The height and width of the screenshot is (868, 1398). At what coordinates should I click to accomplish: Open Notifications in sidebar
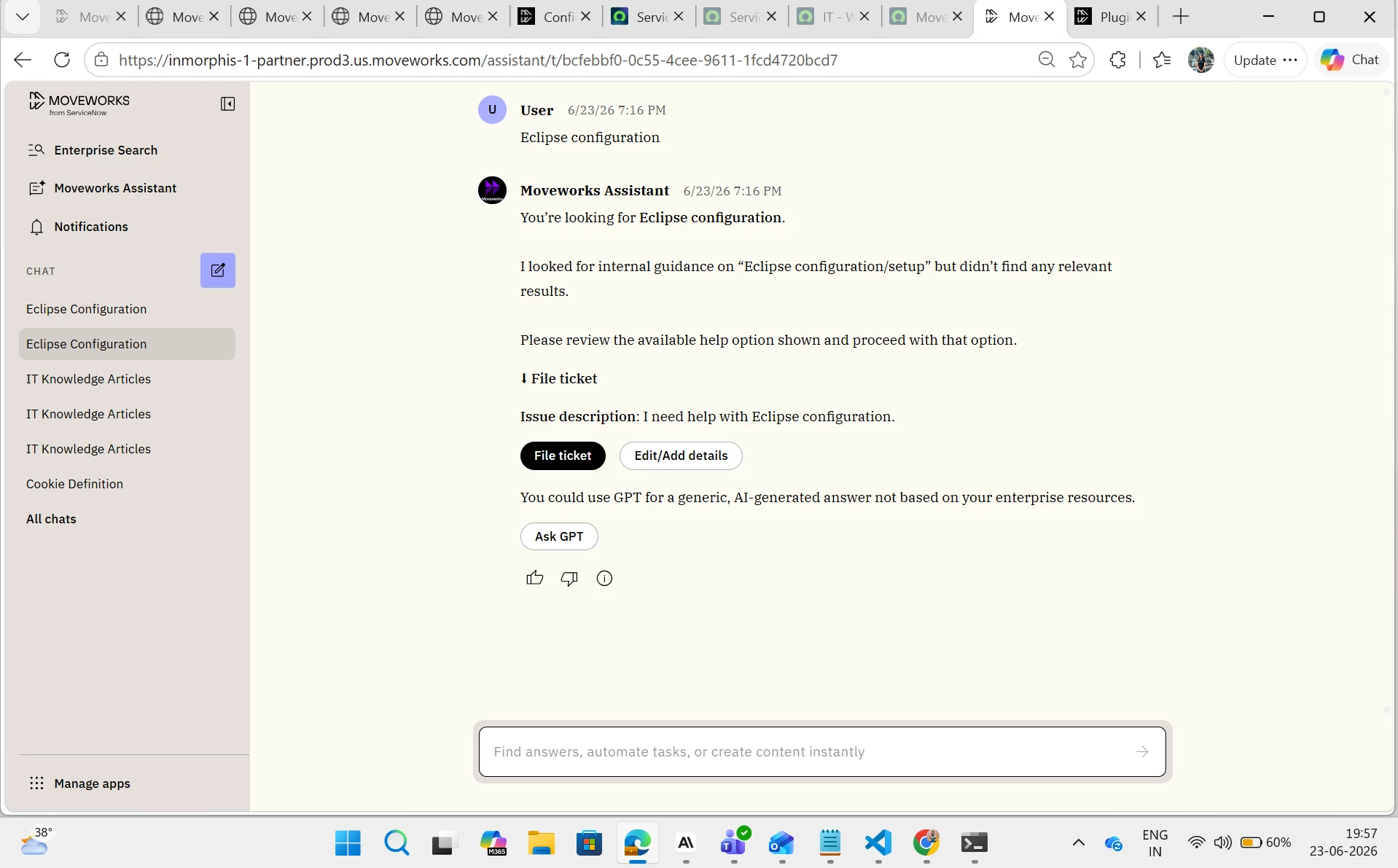click(x=78, y=227)
